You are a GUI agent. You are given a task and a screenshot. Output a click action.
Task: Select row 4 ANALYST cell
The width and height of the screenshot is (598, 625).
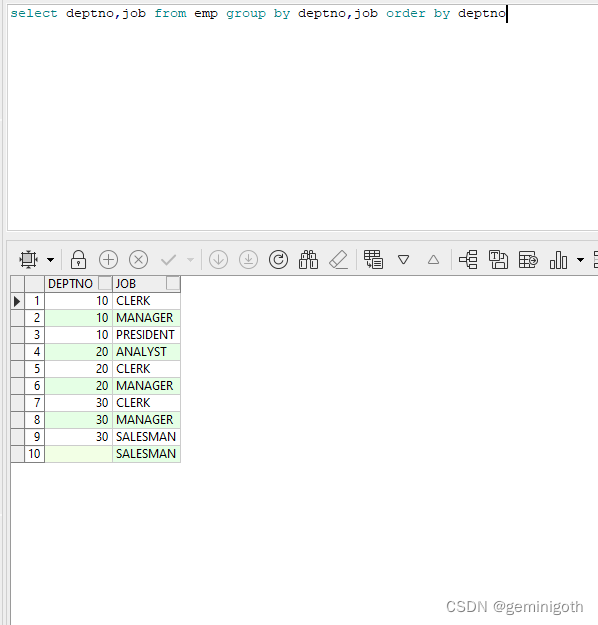[146, 352]
